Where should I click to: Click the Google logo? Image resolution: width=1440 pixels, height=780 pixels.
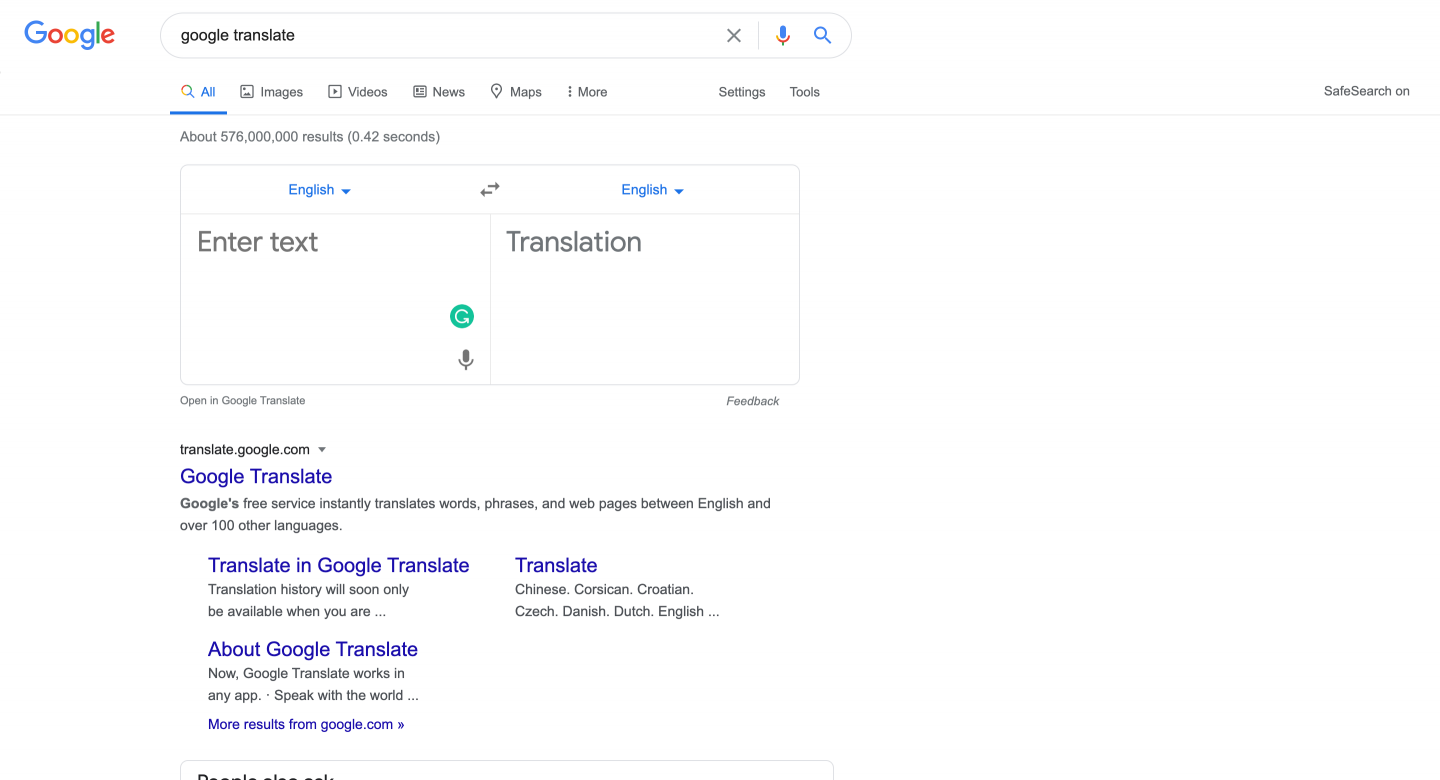coord(70,35)
